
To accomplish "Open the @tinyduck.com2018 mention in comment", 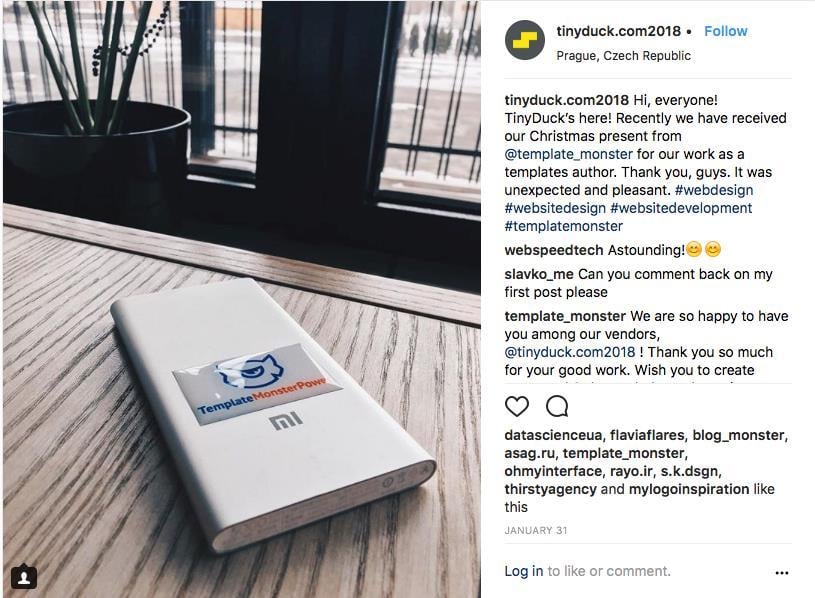I will (570, 352).
